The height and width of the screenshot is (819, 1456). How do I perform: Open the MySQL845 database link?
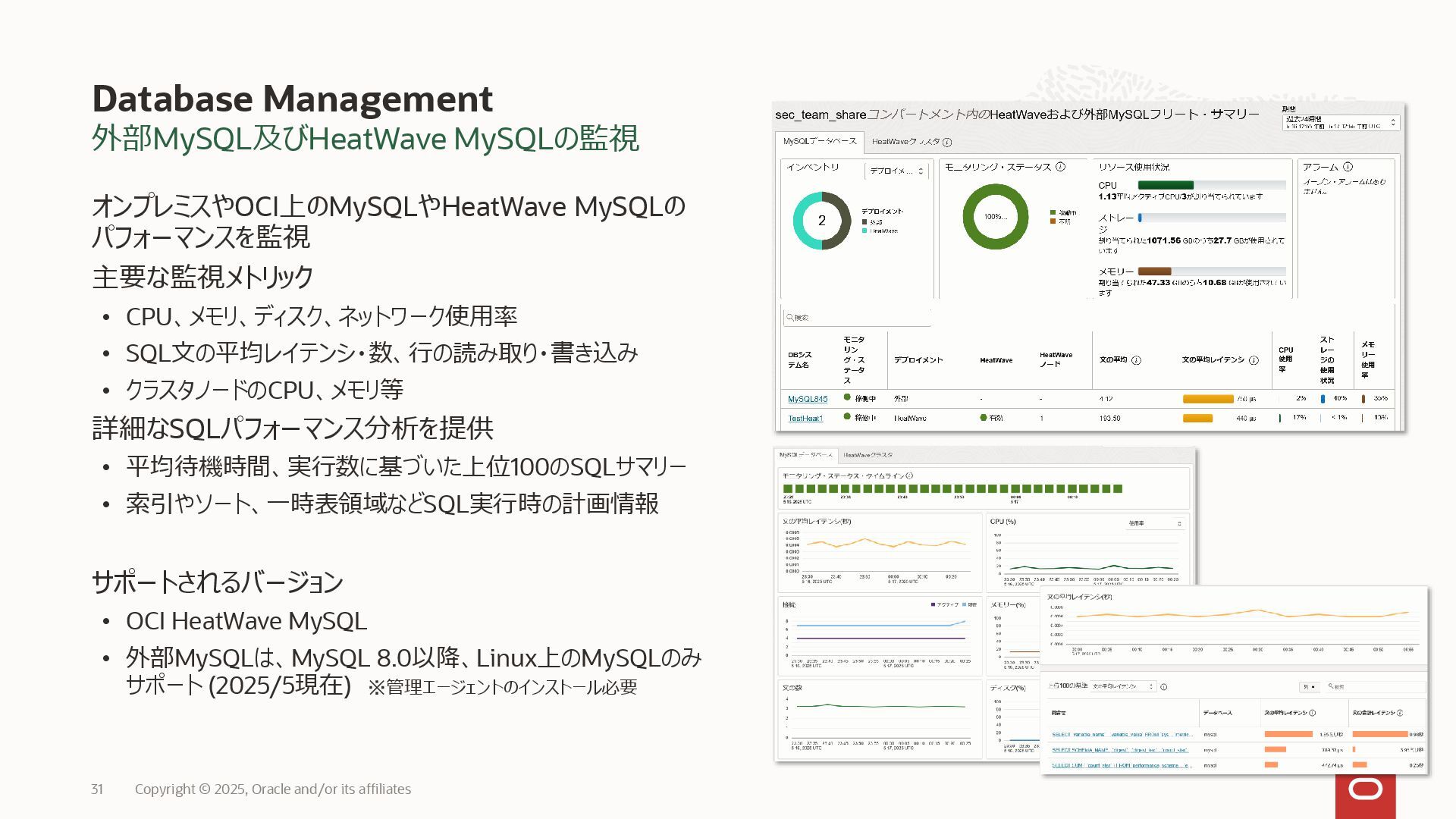click(807, 399)
